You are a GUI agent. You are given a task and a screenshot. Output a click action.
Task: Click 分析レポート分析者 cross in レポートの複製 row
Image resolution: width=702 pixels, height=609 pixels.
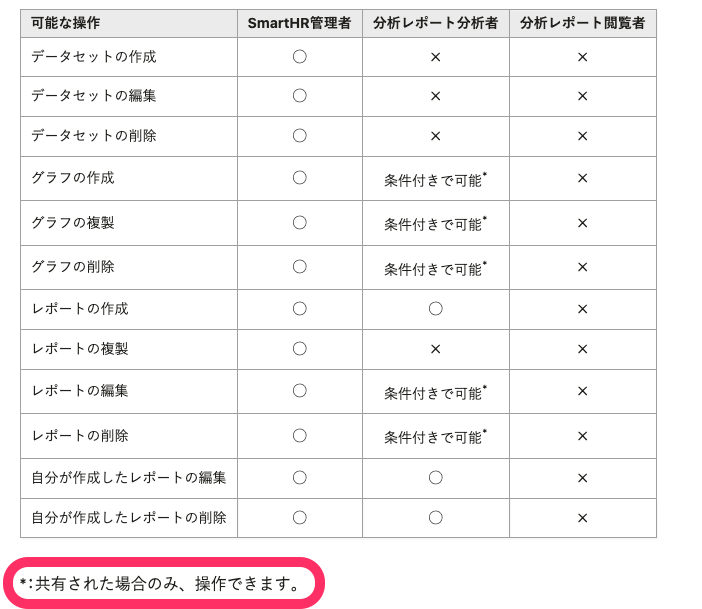[435, 349]
